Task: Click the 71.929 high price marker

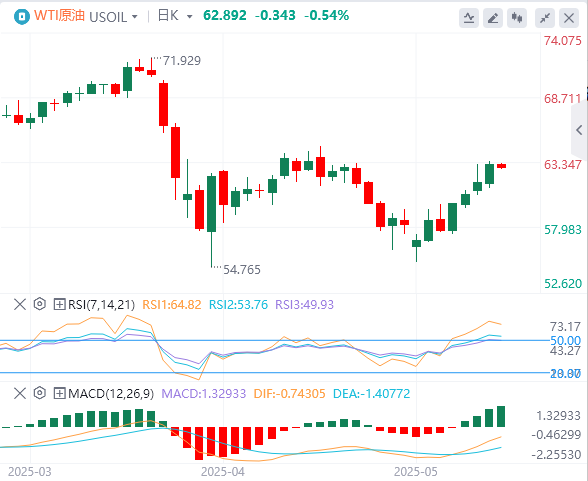Action: point(182,60)
